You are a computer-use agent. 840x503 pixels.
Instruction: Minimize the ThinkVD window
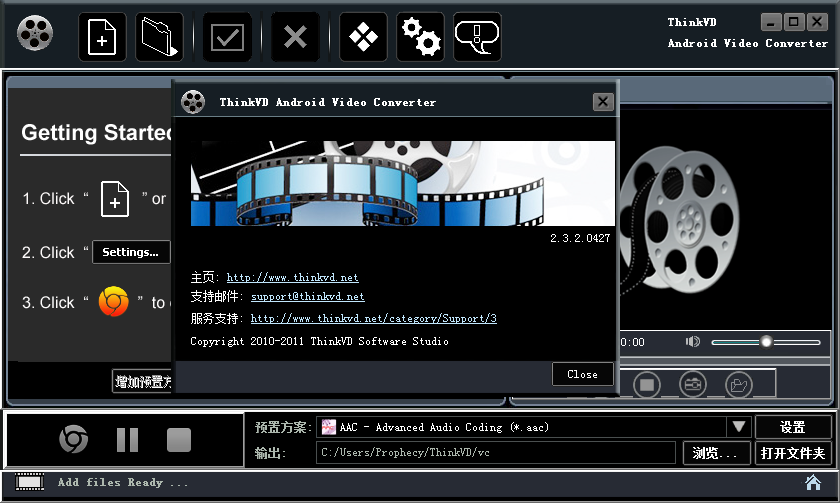771,22
